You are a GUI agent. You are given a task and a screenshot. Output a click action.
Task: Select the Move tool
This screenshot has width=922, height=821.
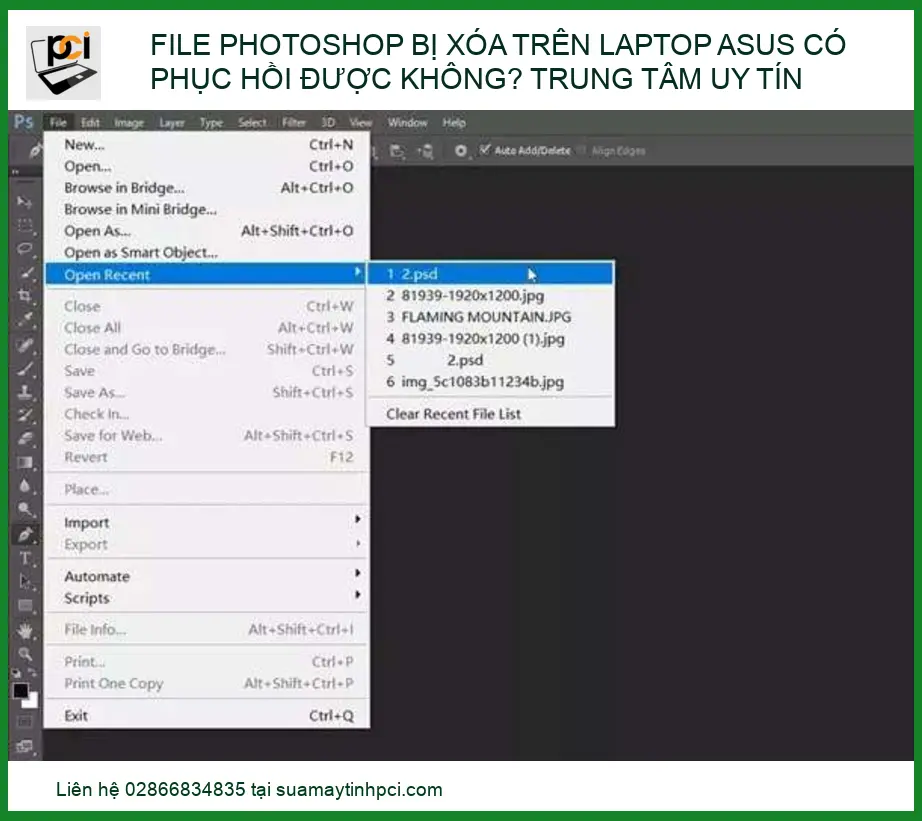(x=25, y=200)
